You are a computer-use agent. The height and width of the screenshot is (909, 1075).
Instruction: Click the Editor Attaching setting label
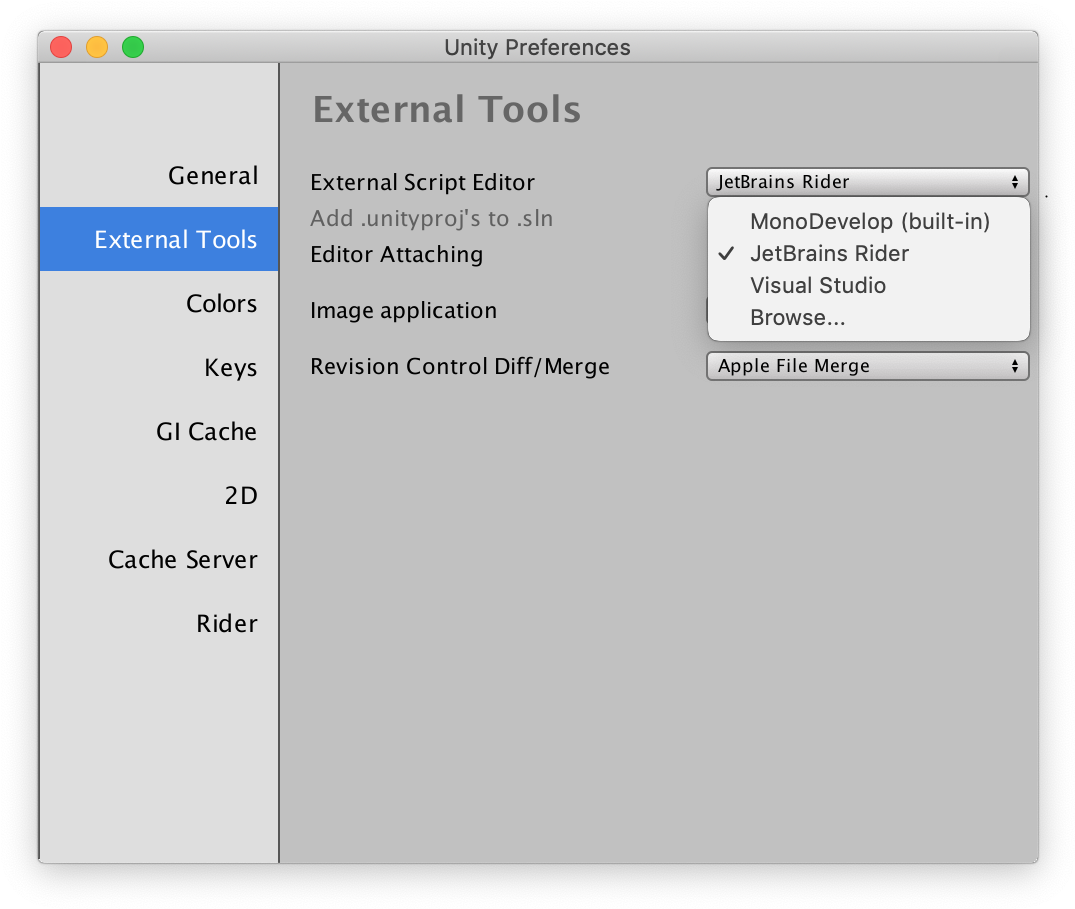pyautogui.click(x=396, y=254)
